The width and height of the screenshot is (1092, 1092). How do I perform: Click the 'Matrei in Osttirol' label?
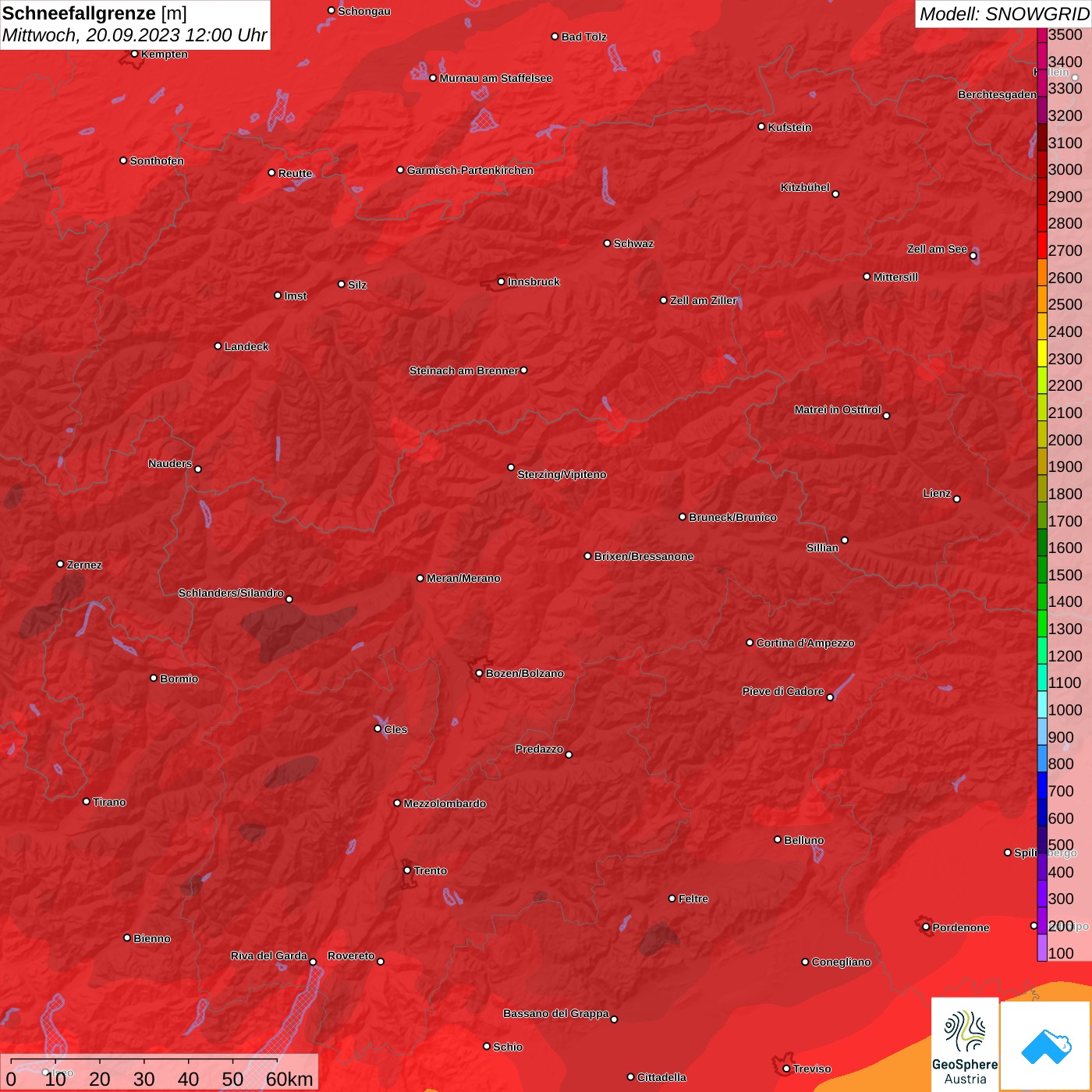(x=838, y=409)
